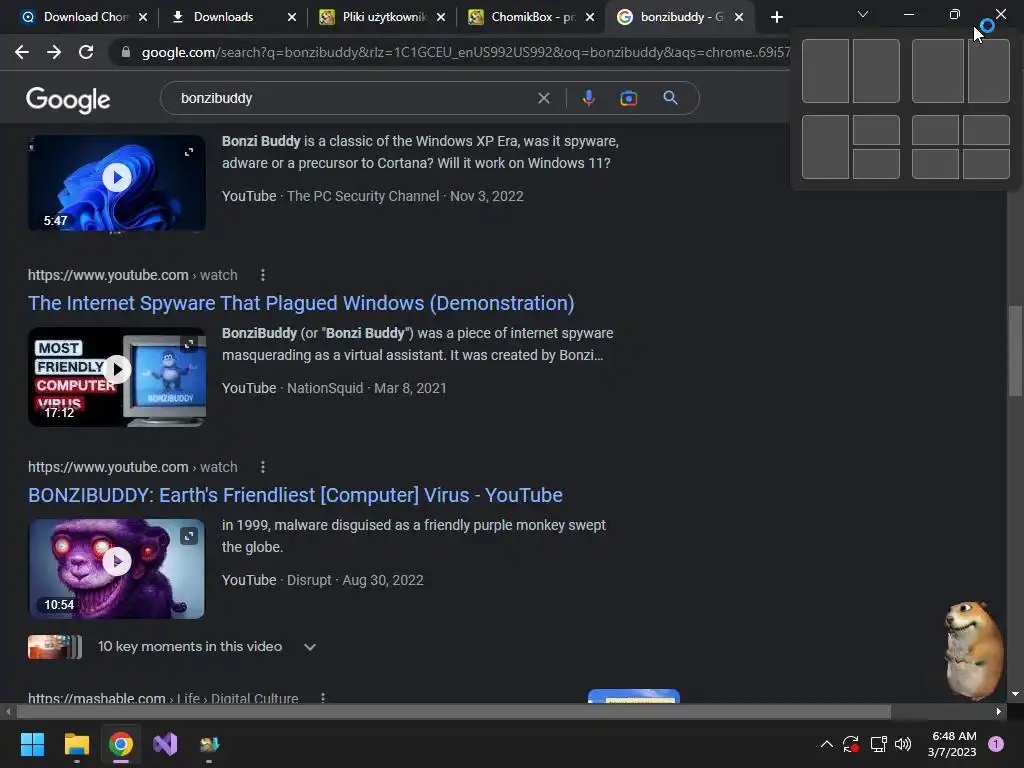This screenshot has width=1024, height=768.
Task: Click the vertical scrollbar down arrow
Action: tap(1015, 694)
